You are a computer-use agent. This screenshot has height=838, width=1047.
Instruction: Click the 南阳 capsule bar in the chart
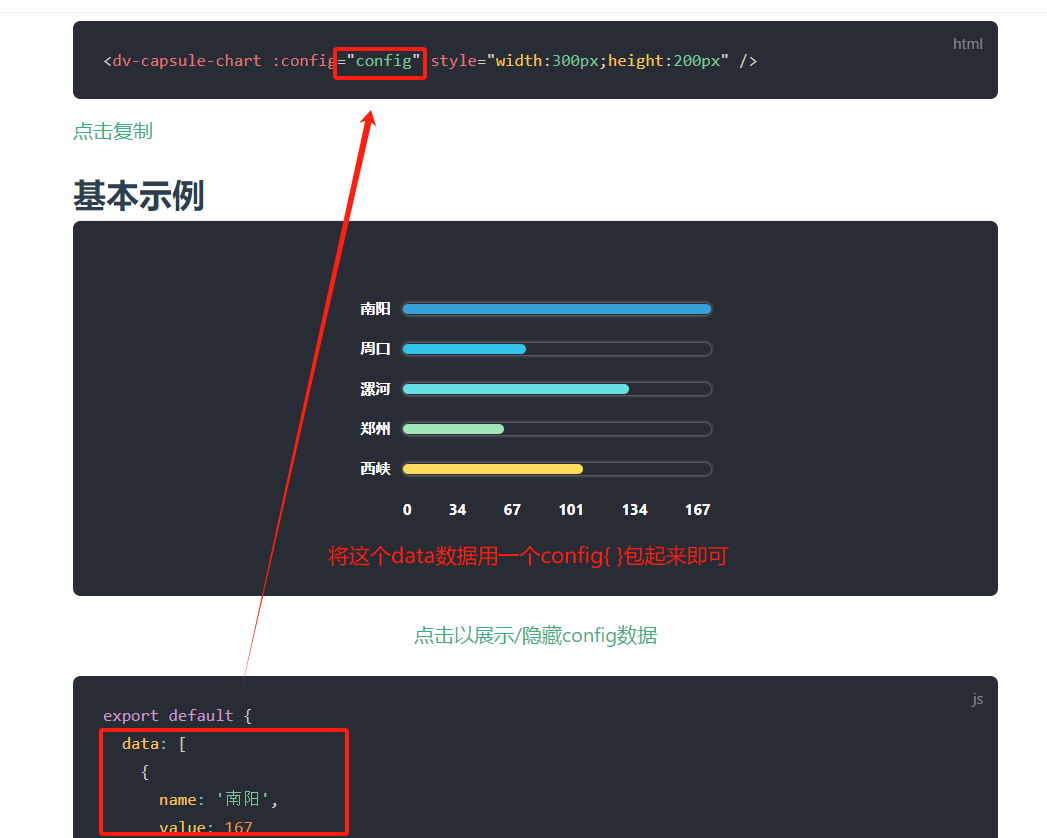pyautogui.click(x=556, y=308)
